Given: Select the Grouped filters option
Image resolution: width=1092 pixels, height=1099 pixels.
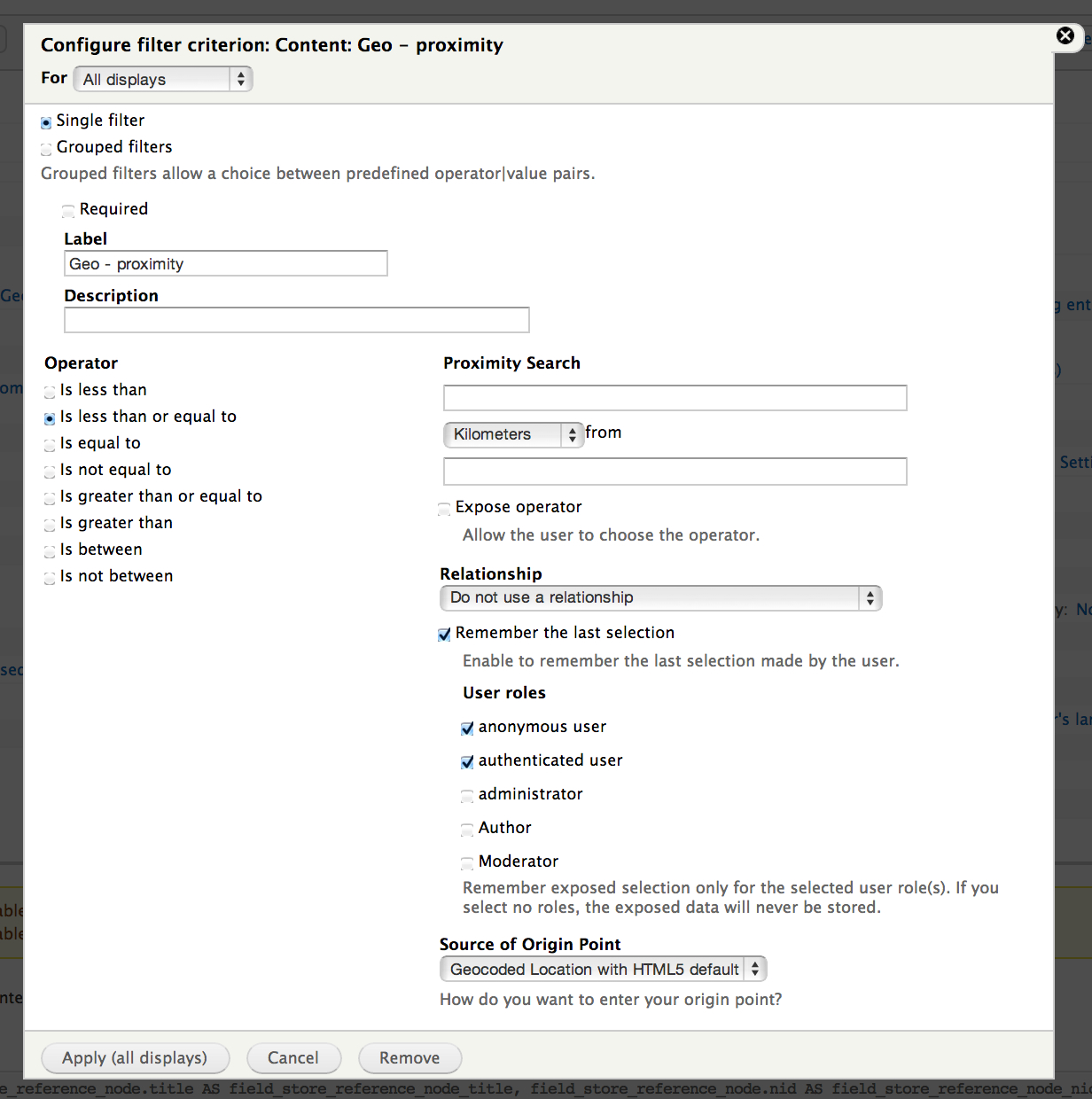Looking at the screenshot, I should (46, 149).
